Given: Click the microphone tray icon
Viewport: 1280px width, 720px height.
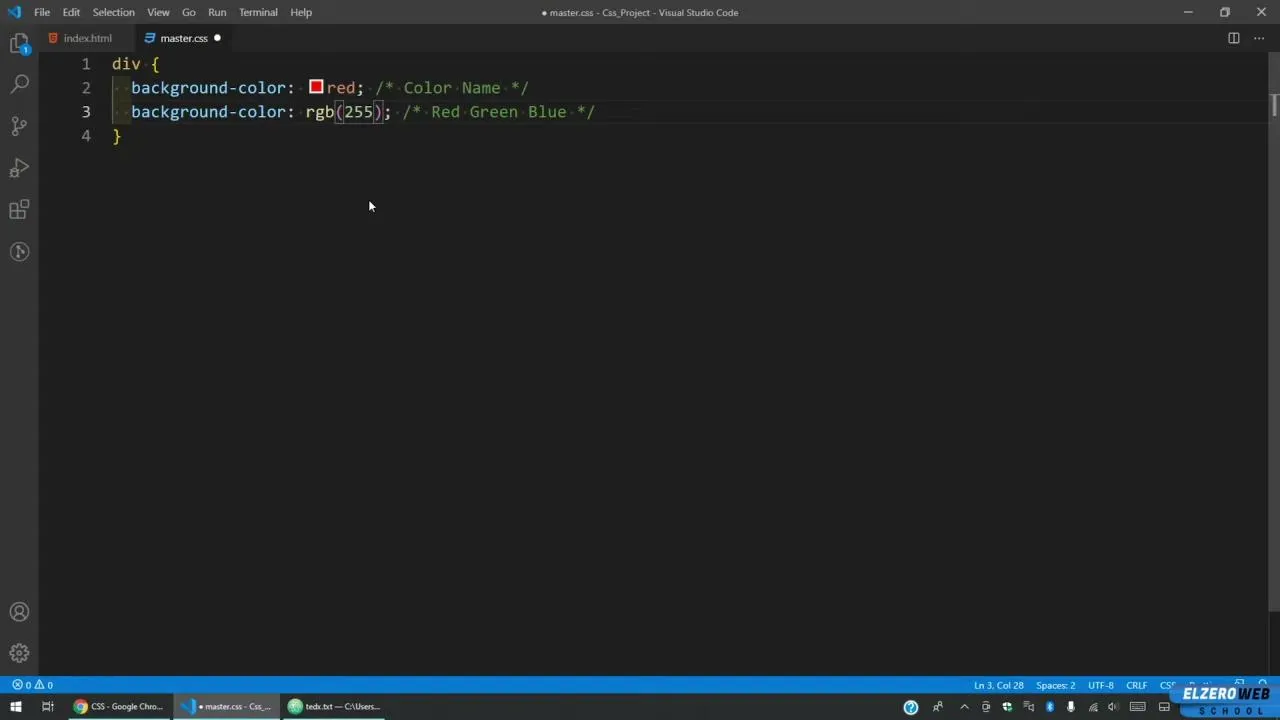Looking at the screenshot, I should pyautogui.click(x=1071, y=707).
